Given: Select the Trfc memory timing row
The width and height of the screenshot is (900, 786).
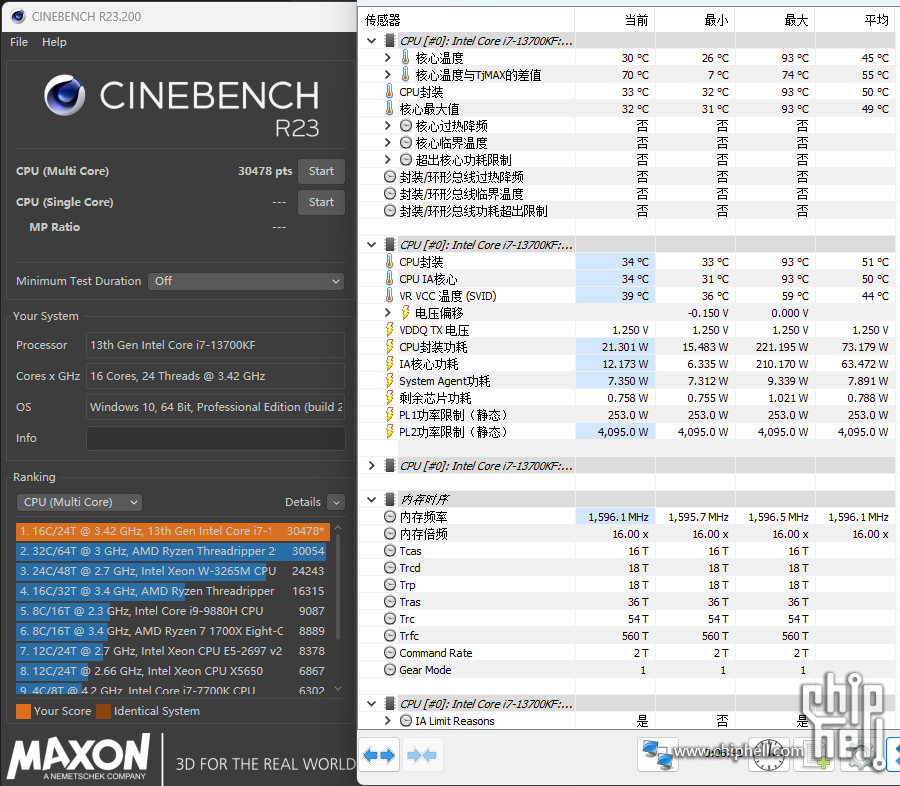Looking at the screenshot, I should click(628, 636).
